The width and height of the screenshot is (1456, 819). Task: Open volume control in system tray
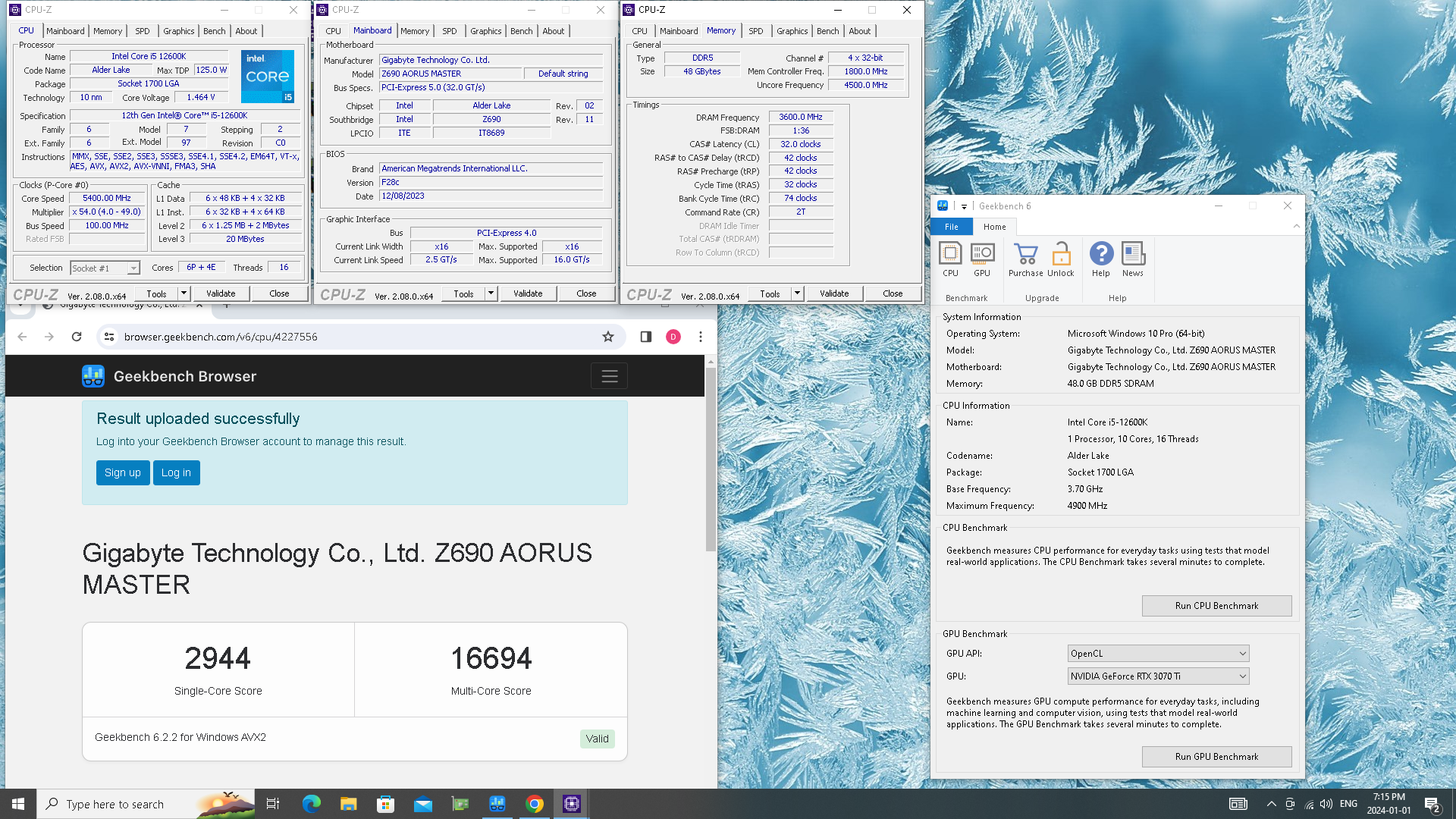pos(1326,804)
